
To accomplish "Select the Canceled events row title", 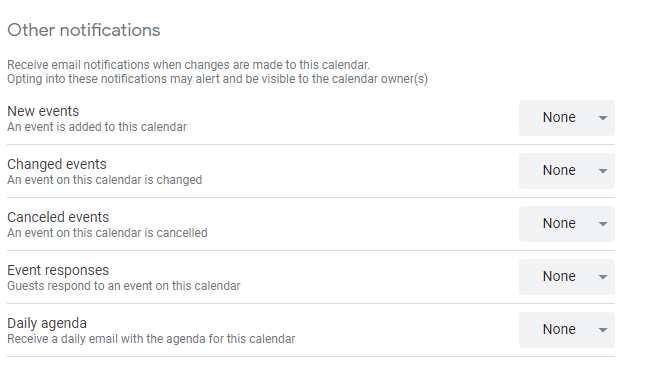I will click(58, 217).
